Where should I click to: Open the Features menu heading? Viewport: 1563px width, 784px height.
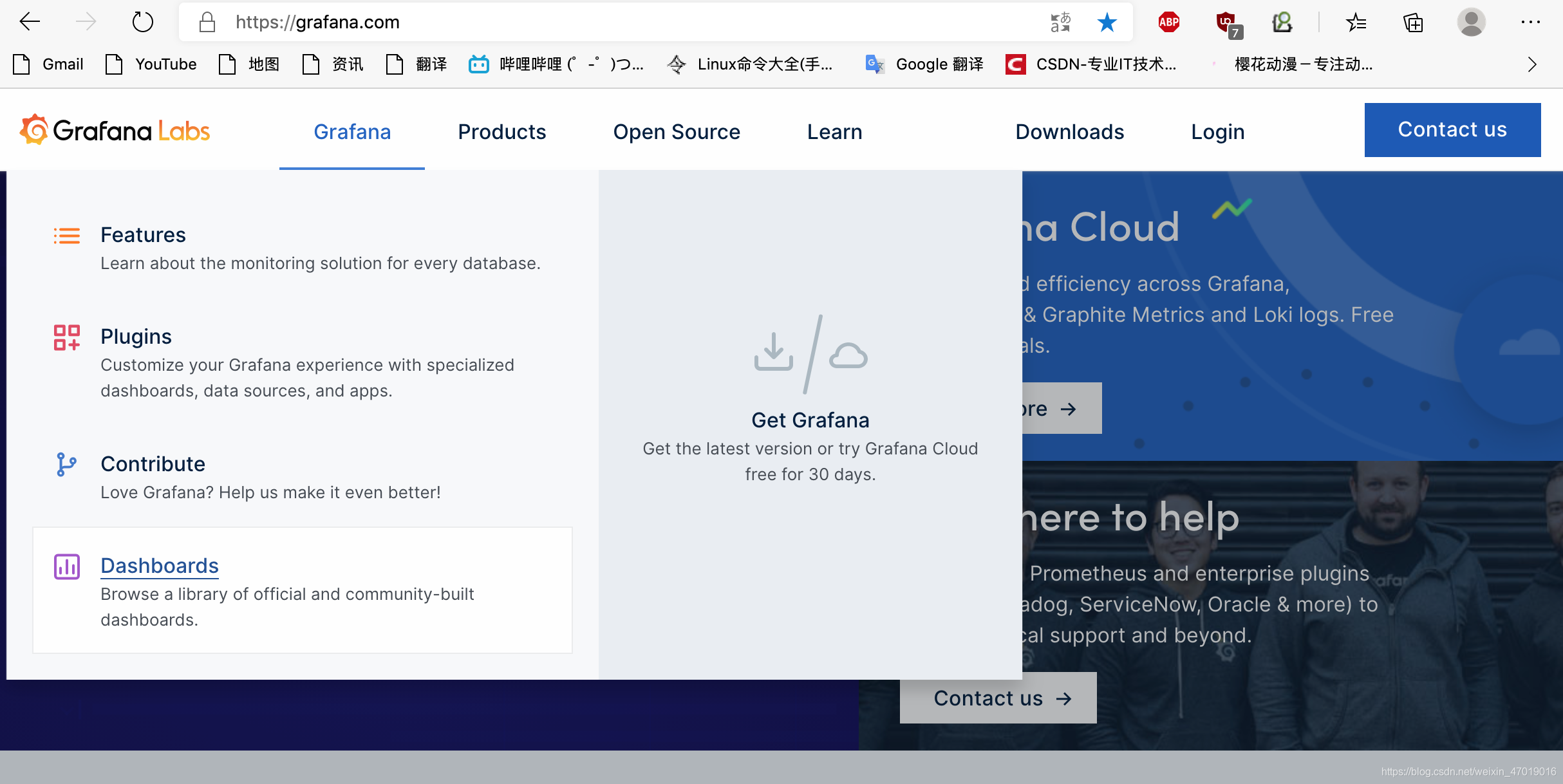click(143, 235)
